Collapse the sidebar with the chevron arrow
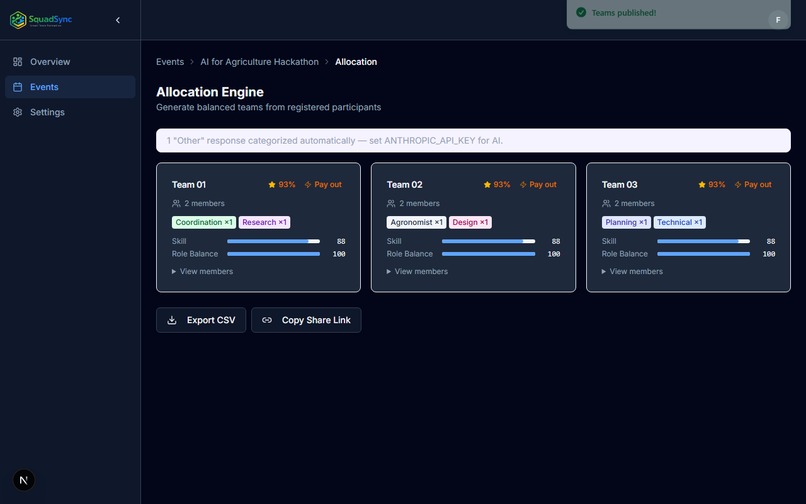 (118, 20)
